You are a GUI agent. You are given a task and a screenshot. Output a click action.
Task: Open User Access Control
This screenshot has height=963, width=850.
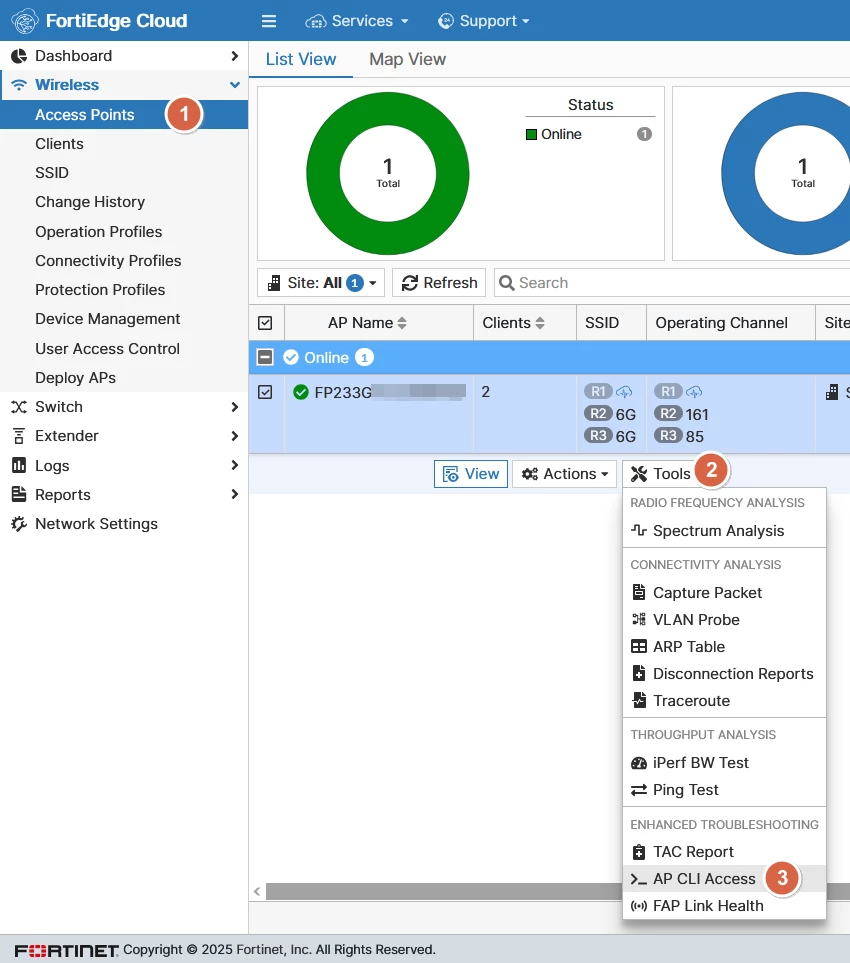[107, 349]
